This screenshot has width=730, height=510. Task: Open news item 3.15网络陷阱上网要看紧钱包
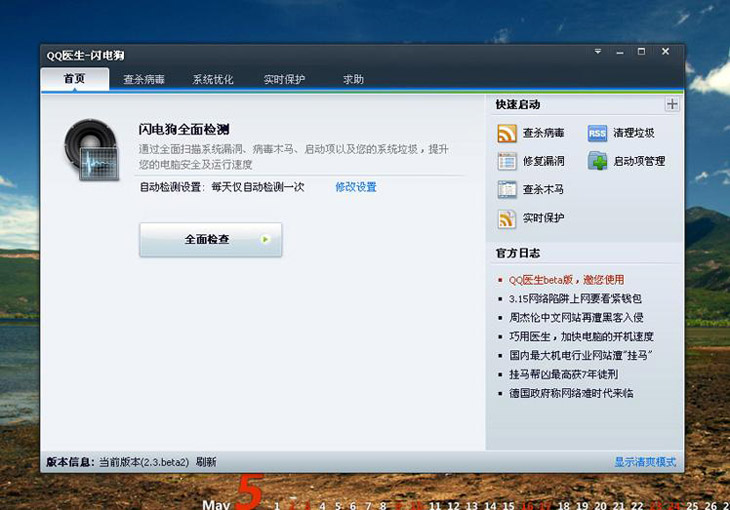(575, 299)
